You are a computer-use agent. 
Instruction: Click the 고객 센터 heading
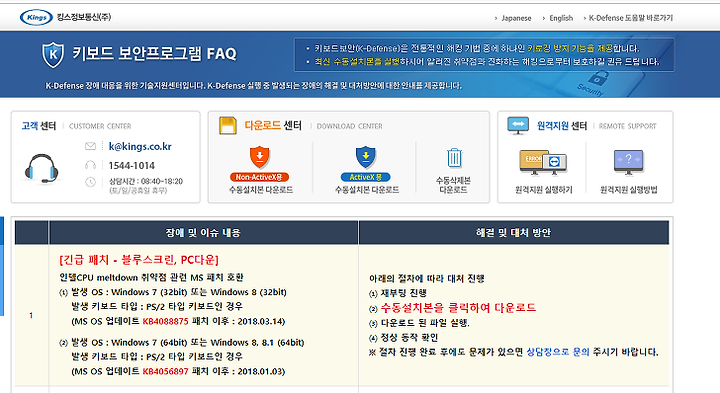pos(39,126)
